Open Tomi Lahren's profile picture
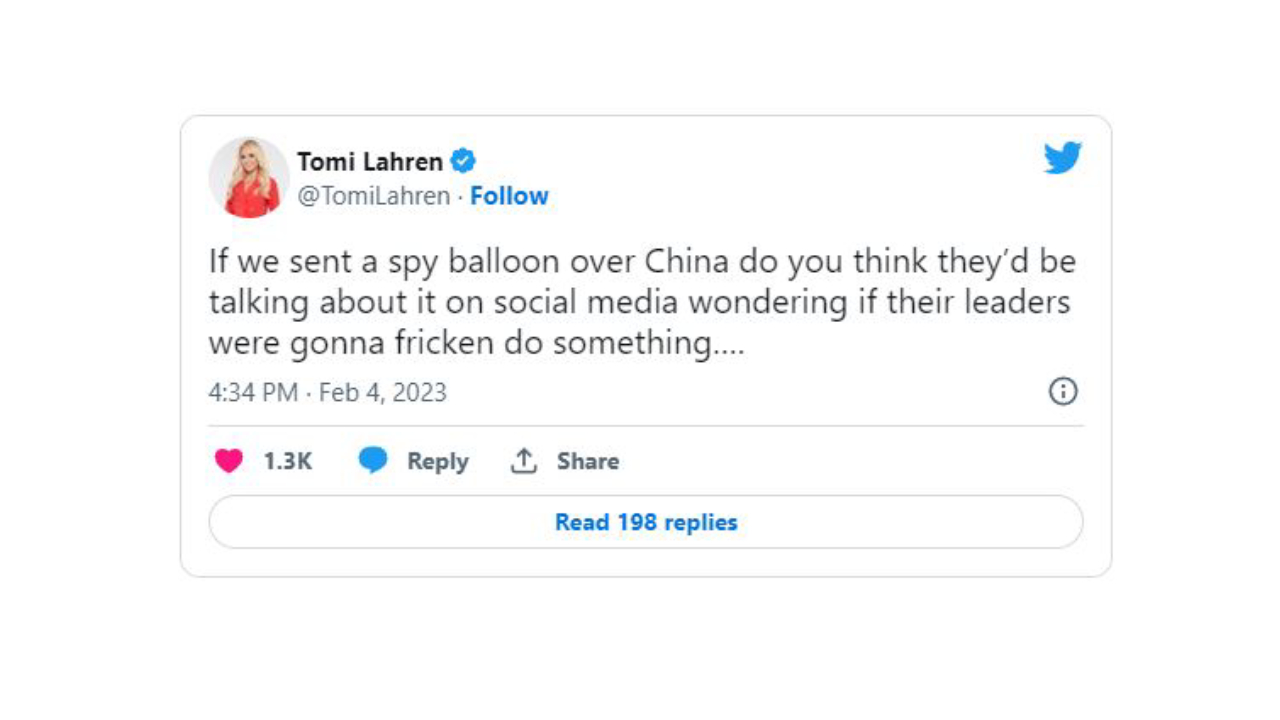Image resolution: width=1280 pixels, height=720 pixels. coord(249,177)
